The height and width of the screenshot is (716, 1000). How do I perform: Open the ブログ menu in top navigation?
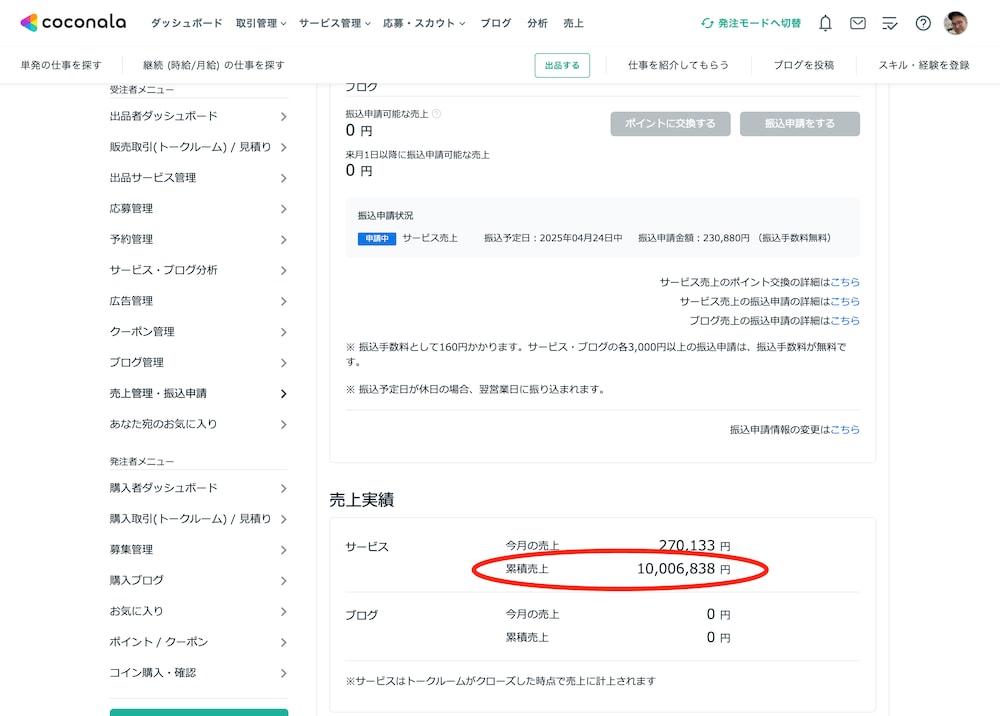[x=496, y=23]
